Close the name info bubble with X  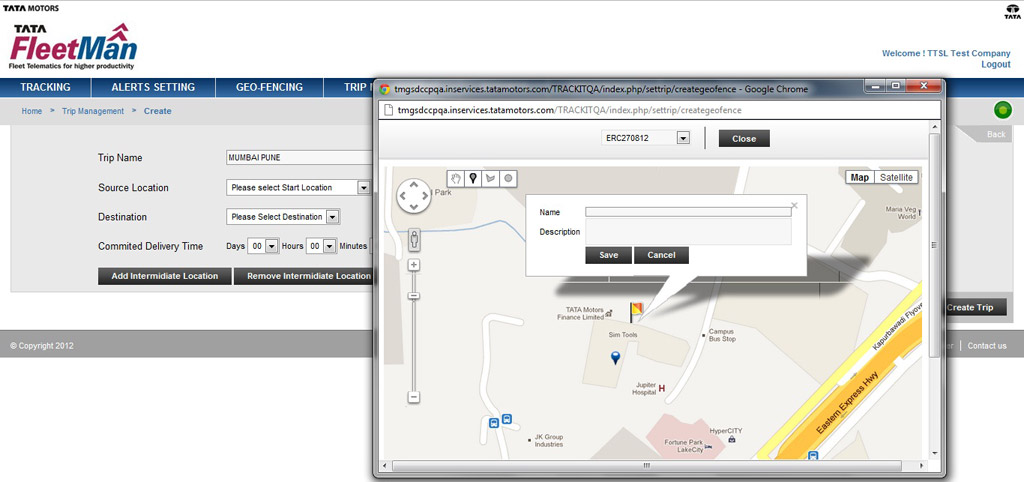click(x=794, y=205)
